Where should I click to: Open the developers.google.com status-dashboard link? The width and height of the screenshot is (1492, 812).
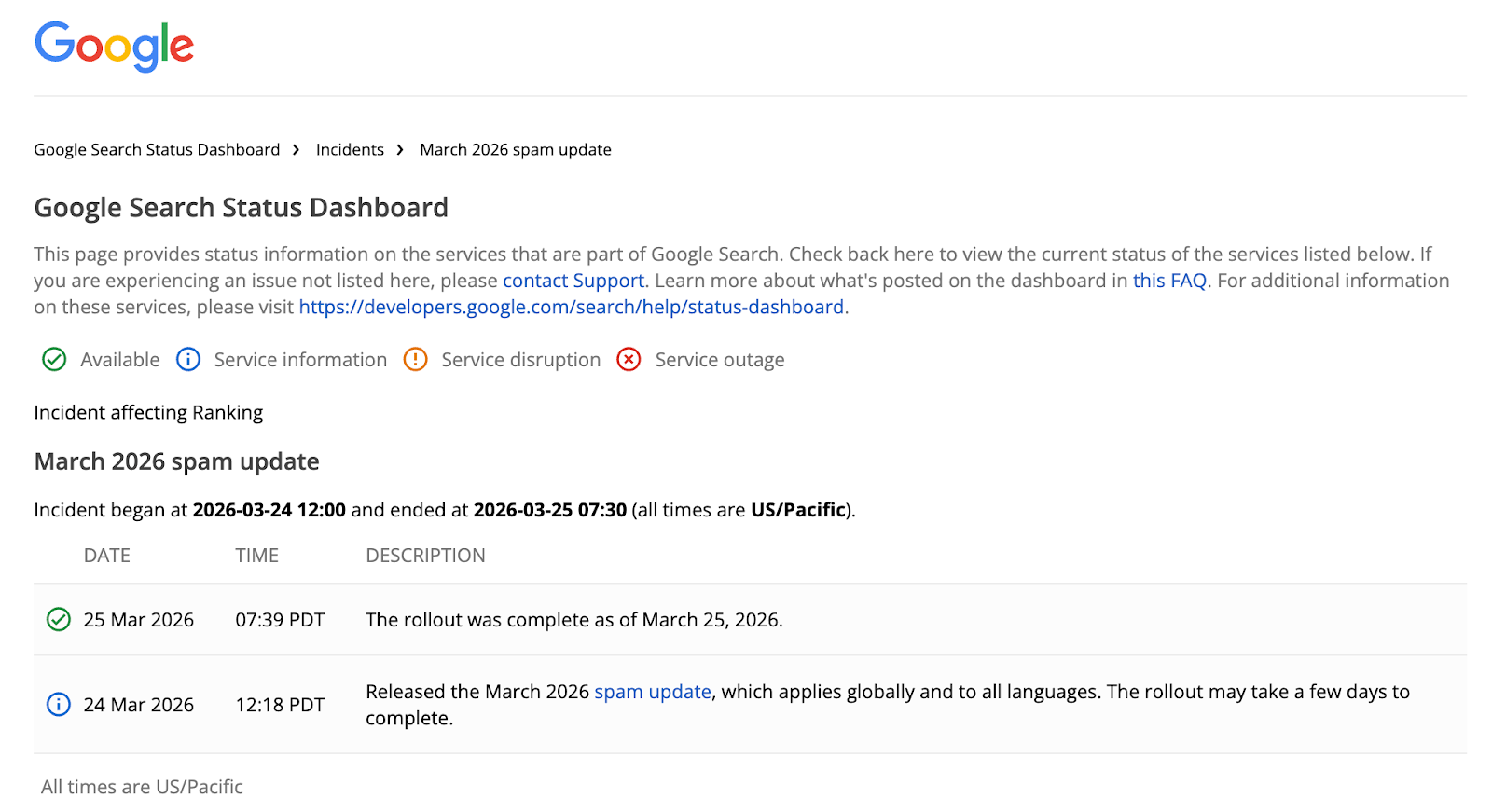click(x=571, y=306)
